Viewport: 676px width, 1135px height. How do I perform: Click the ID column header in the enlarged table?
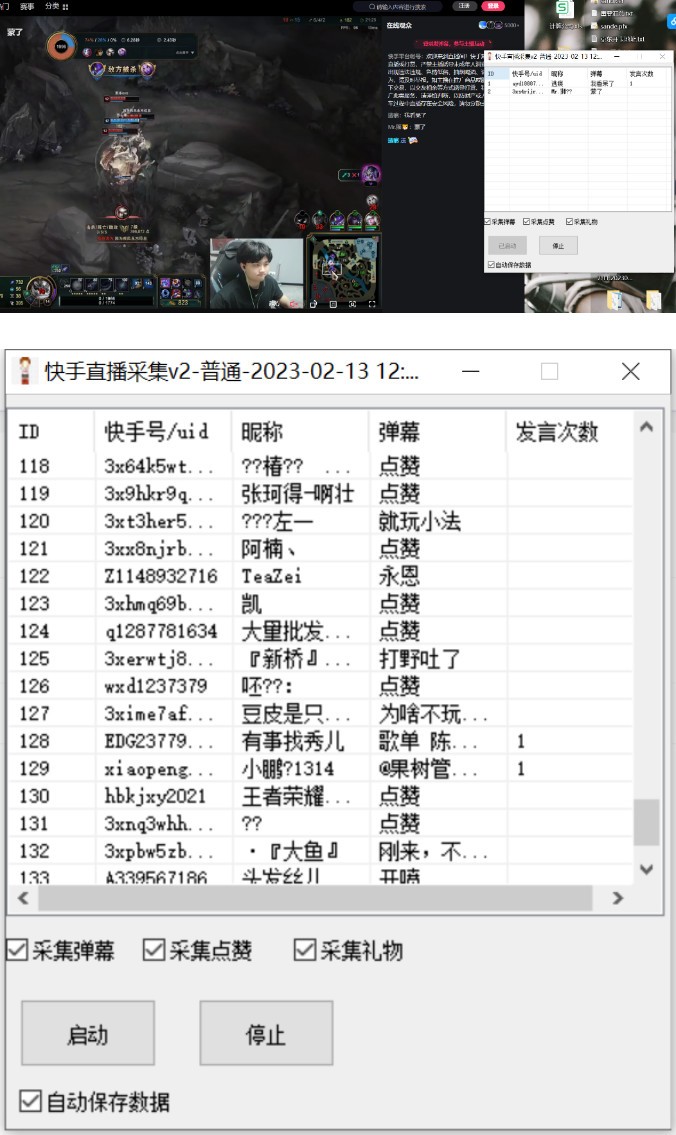(51, 431)
